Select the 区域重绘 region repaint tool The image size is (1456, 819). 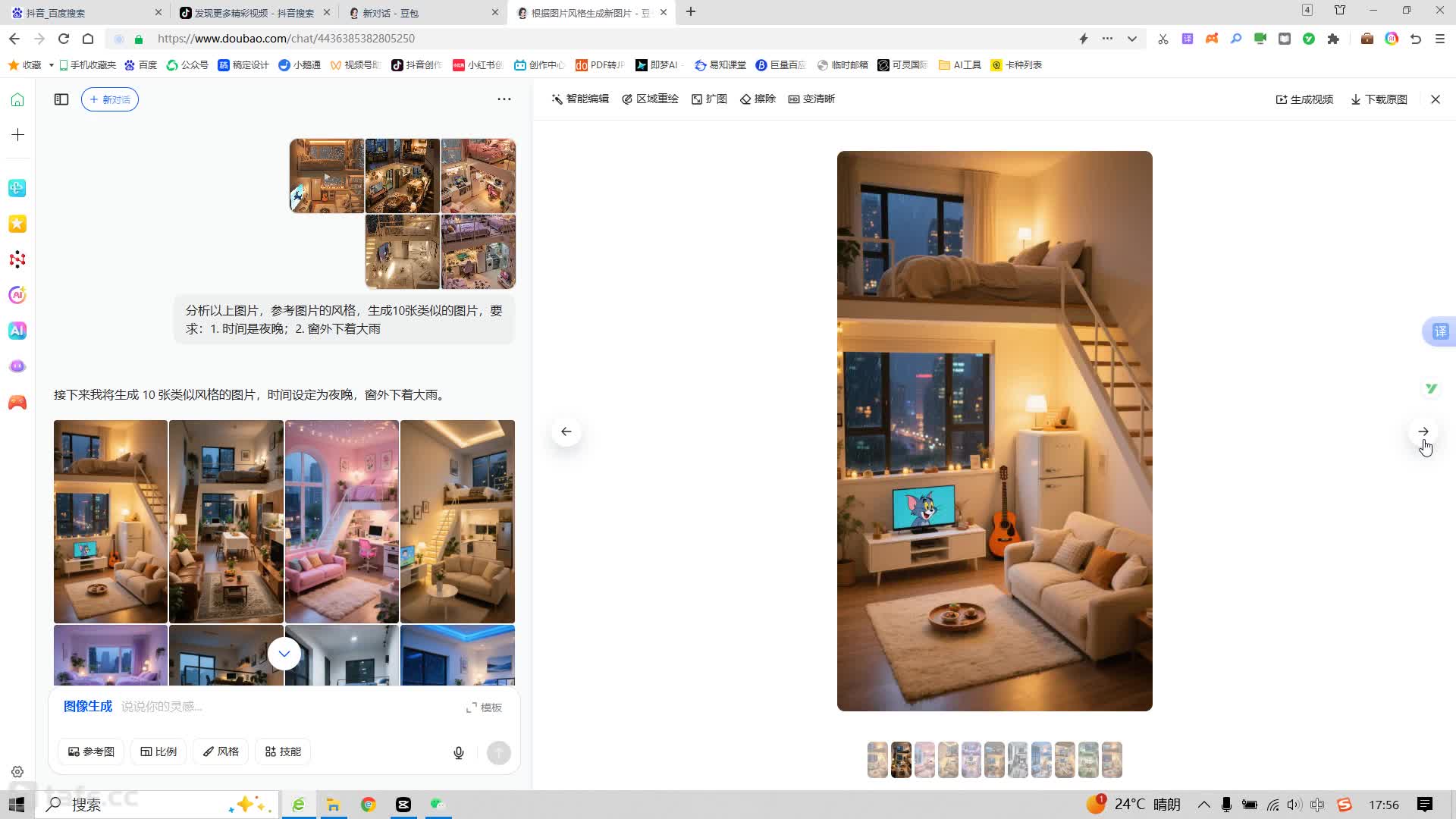651,99
